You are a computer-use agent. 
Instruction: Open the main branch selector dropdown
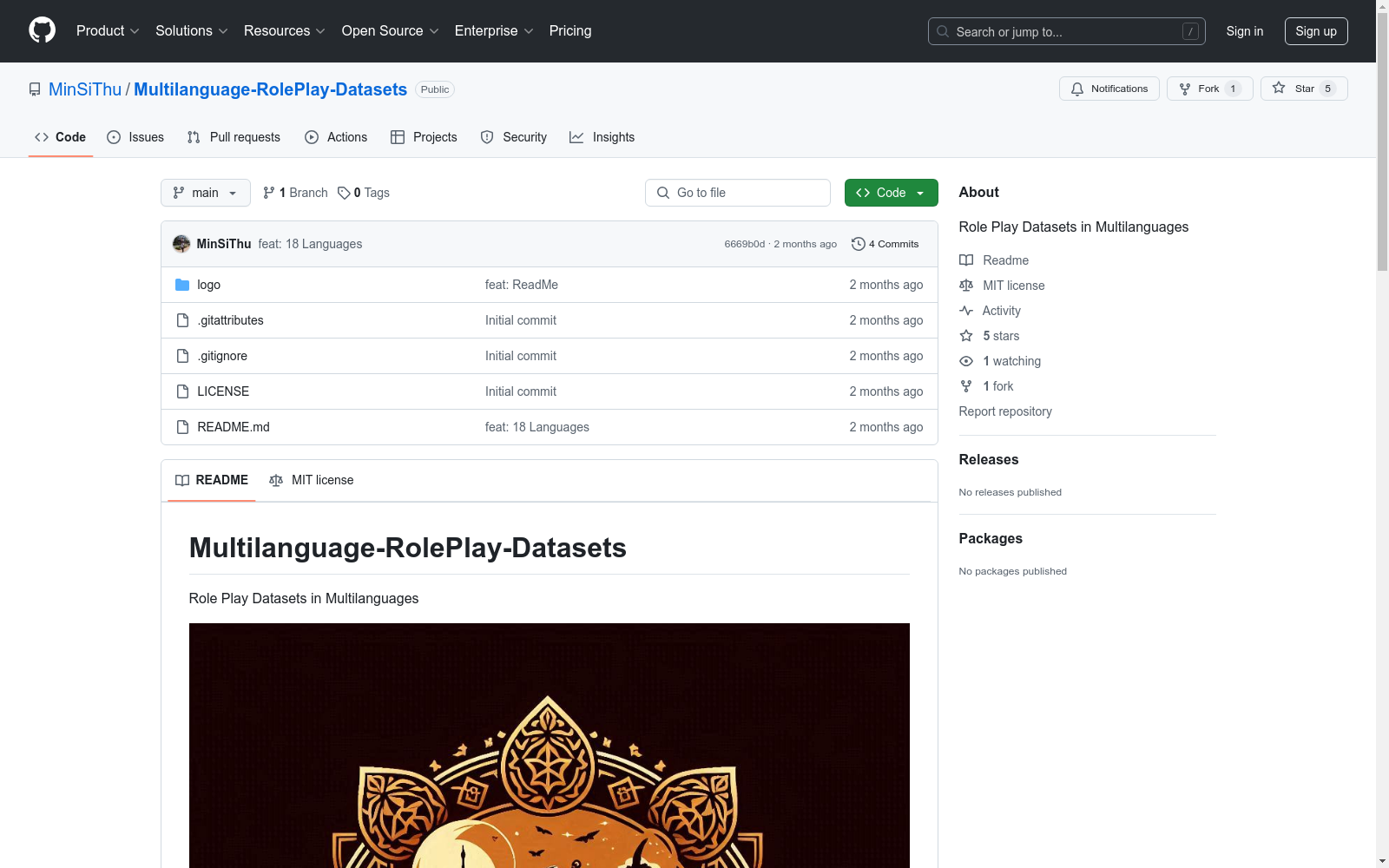click(206, 193)
